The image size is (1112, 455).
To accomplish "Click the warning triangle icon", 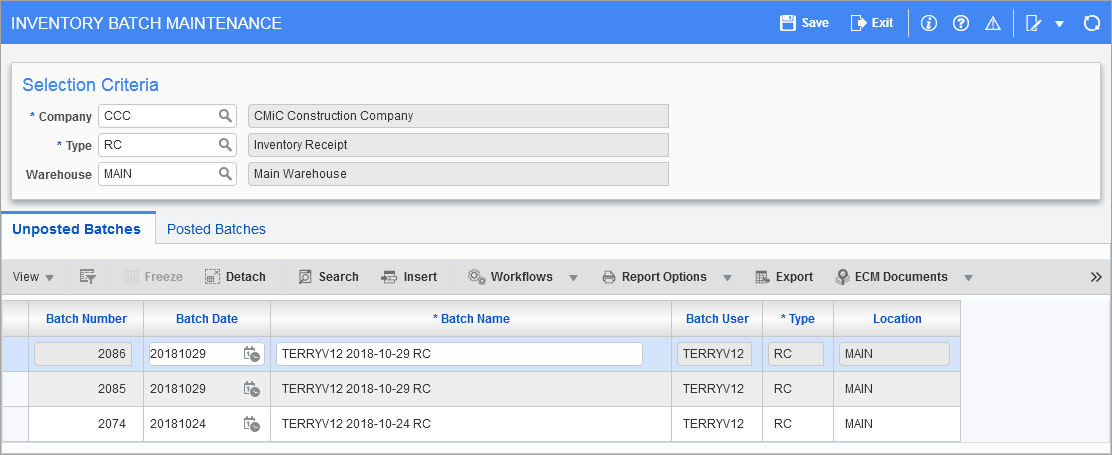I will point(992,23).
